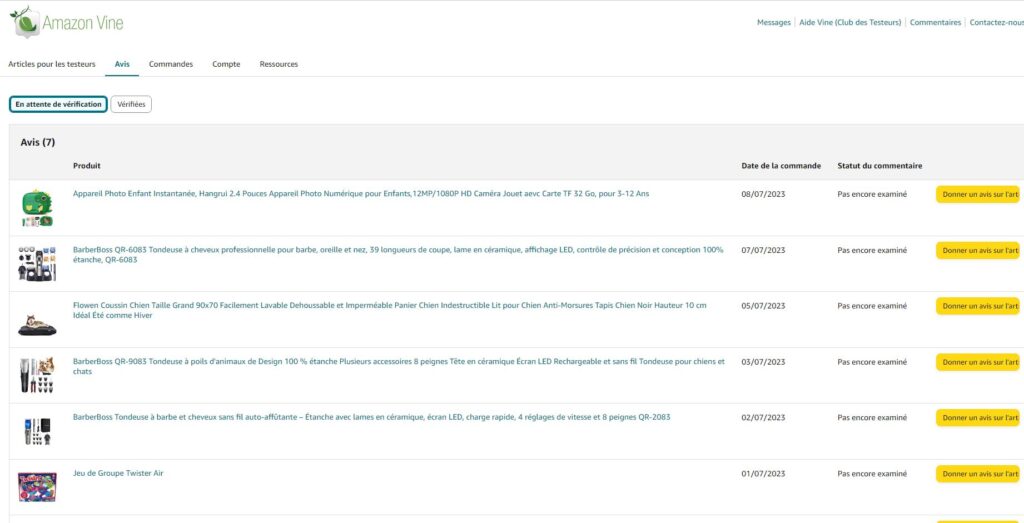Open the Ressources tab
Viewport: 1024px width, 523px height.
279,64
